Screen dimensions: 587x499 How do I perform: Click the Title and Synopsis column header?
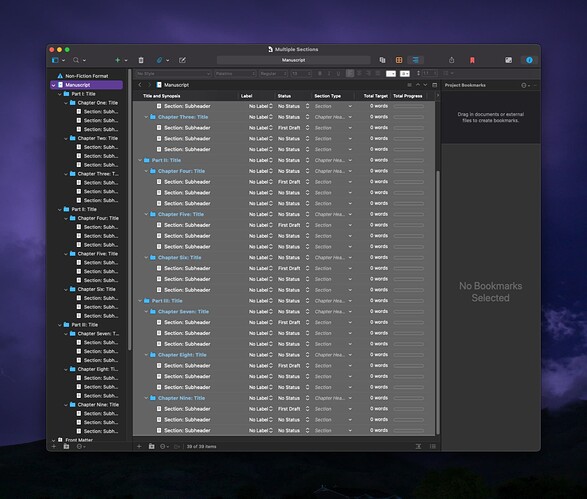point(162,96)
